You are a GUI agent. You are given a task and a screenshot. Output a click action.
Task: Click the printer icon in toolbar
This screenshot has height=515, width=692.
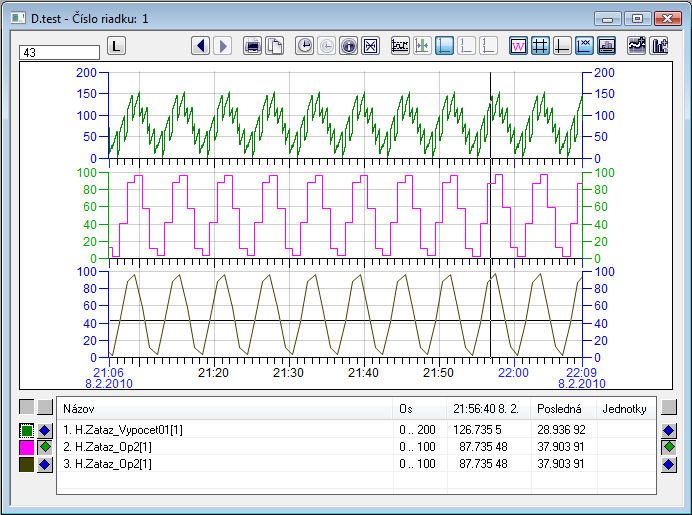pyautogui.click(x=253, y=46)
